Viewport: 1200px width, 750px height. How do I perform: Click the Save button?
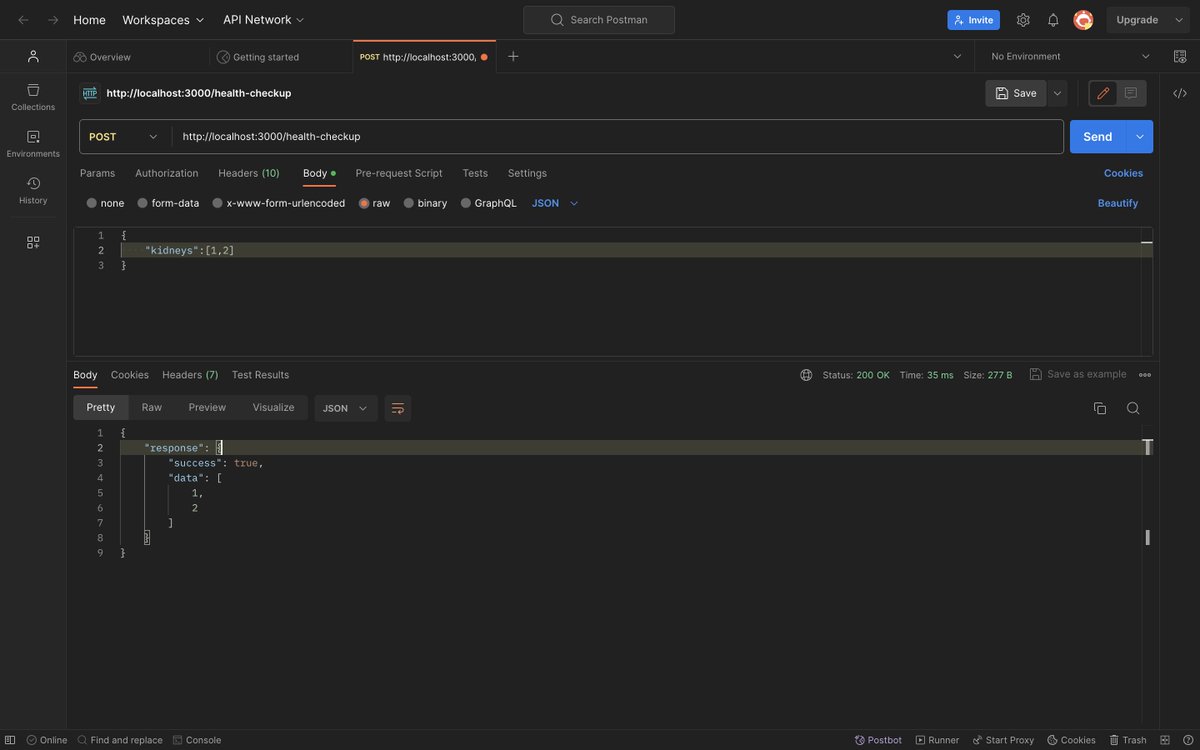point(1016,93)
